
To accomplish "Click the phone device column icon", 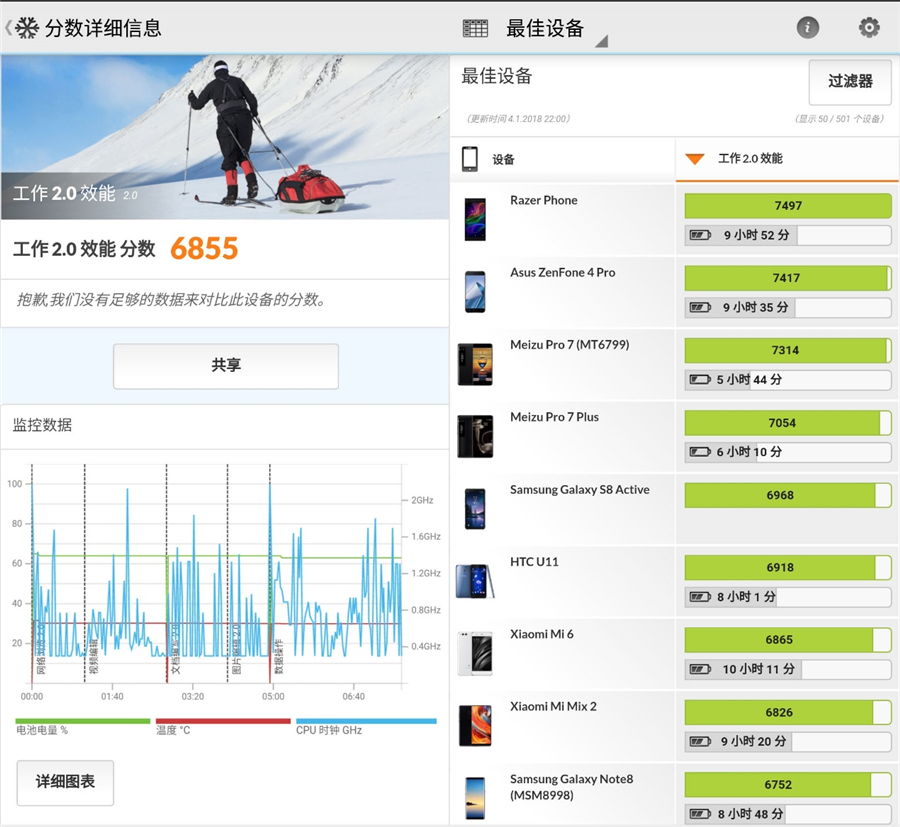I will (469, 159).
